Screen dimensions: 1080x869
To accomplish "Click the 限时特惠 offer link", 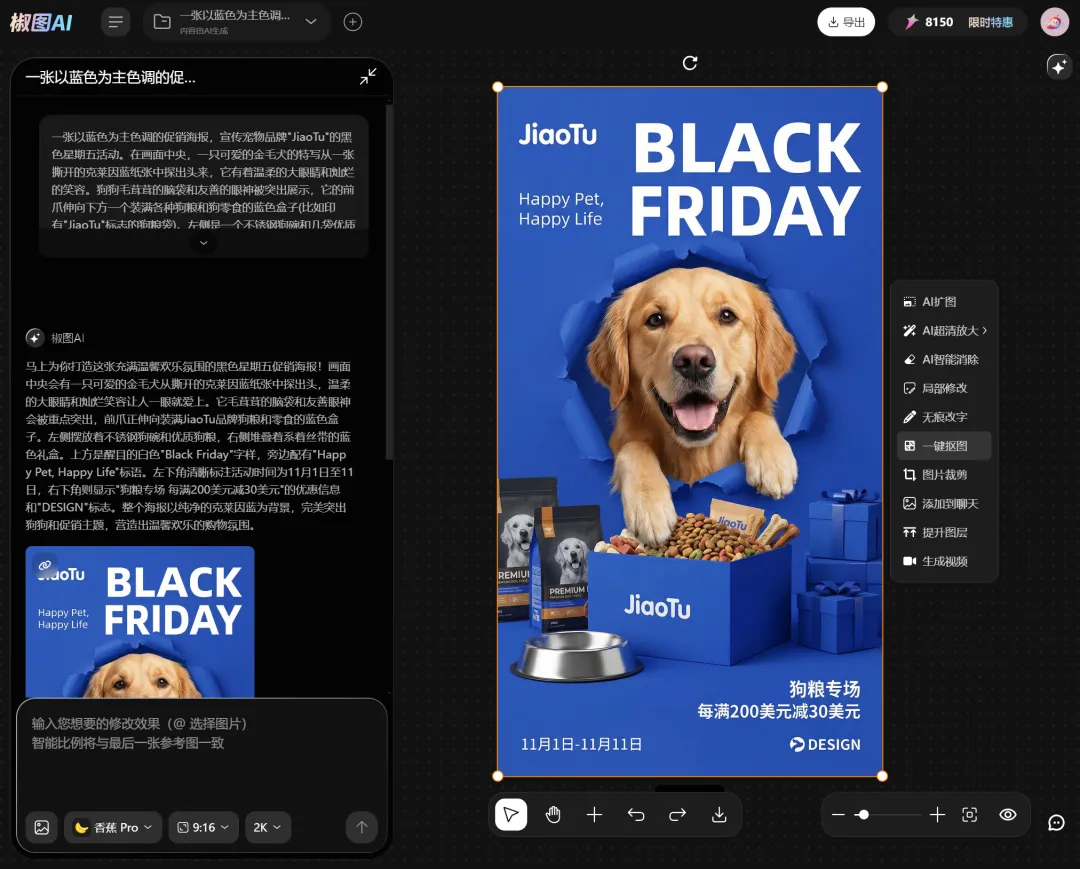I will click(990, 22).
